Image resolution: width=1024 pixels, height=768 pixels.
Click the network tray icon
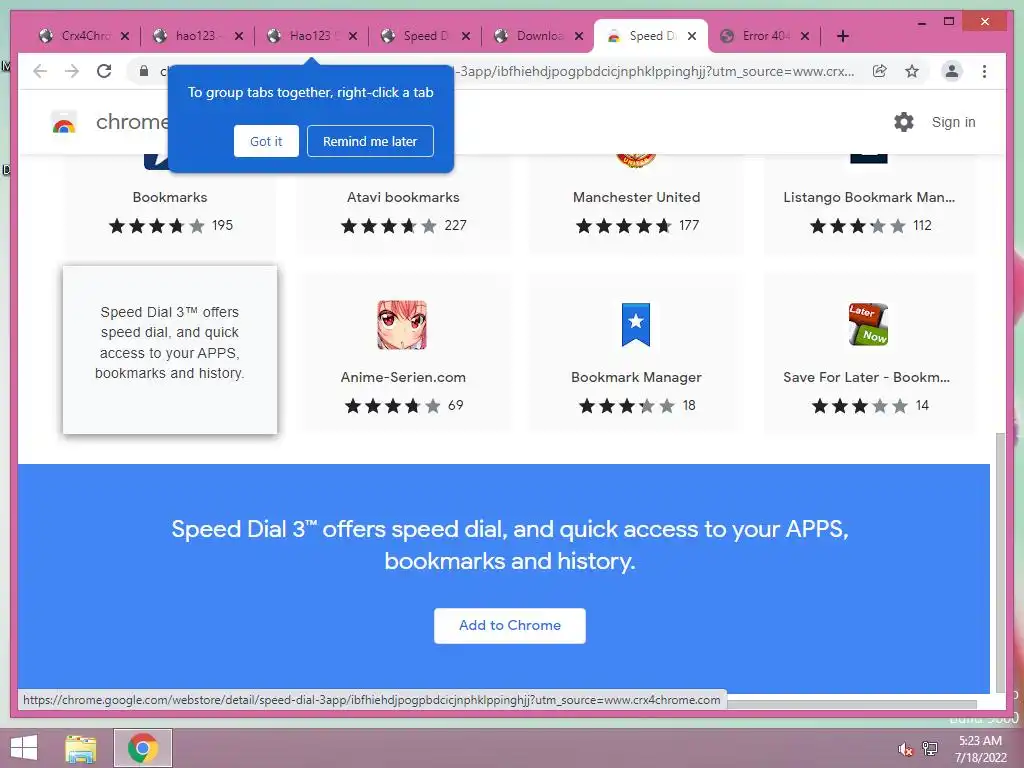[930, 748]
